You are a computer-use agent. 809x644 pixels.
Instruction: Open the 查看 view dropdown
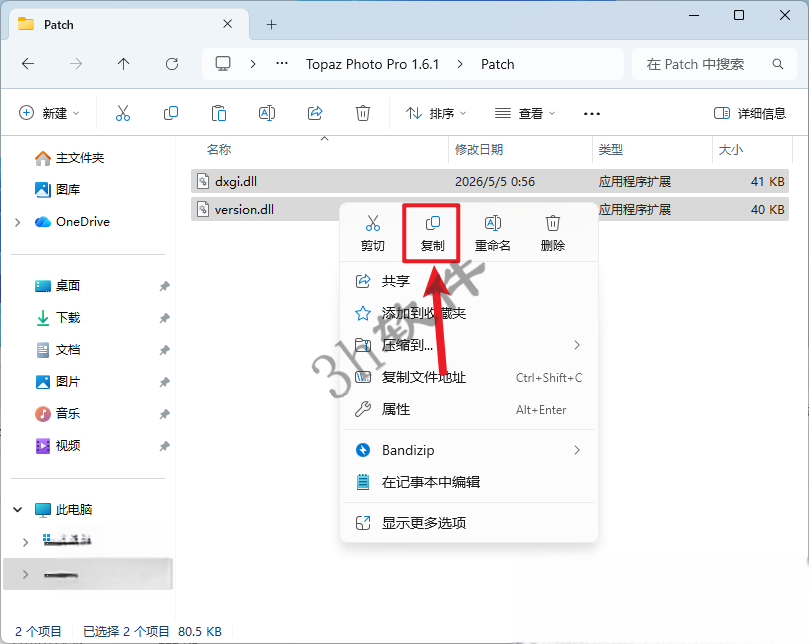(x=525, y=113)
